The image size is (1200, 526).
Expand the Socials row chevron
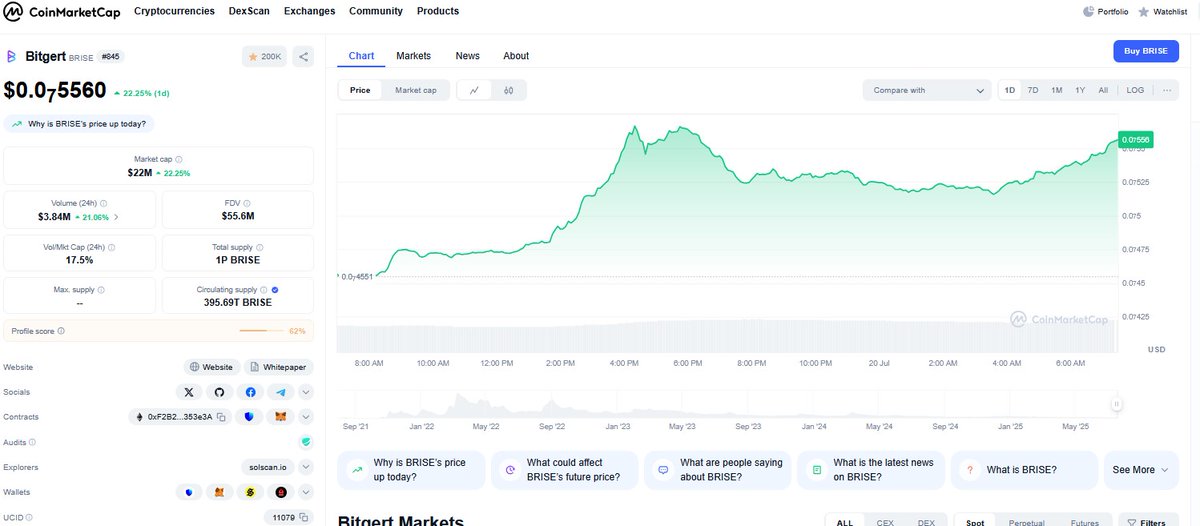click(306, 392)
